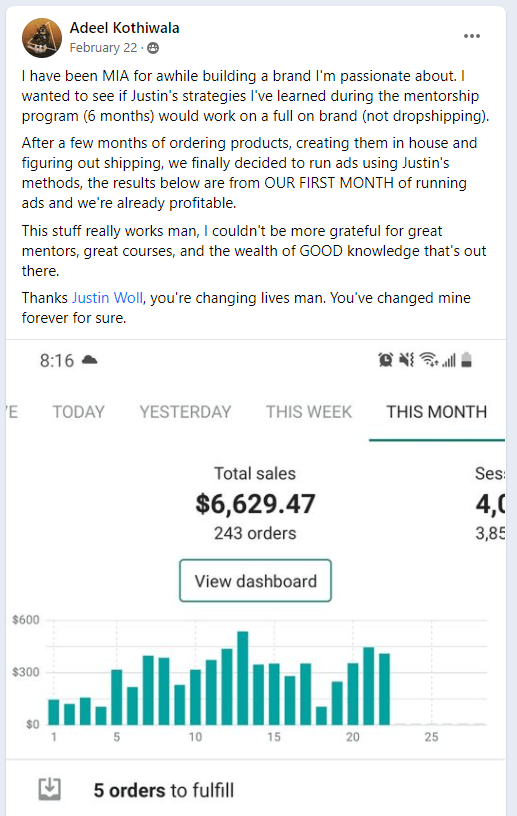Switch to the YESTERDAY tab

(x=185, y=412)
